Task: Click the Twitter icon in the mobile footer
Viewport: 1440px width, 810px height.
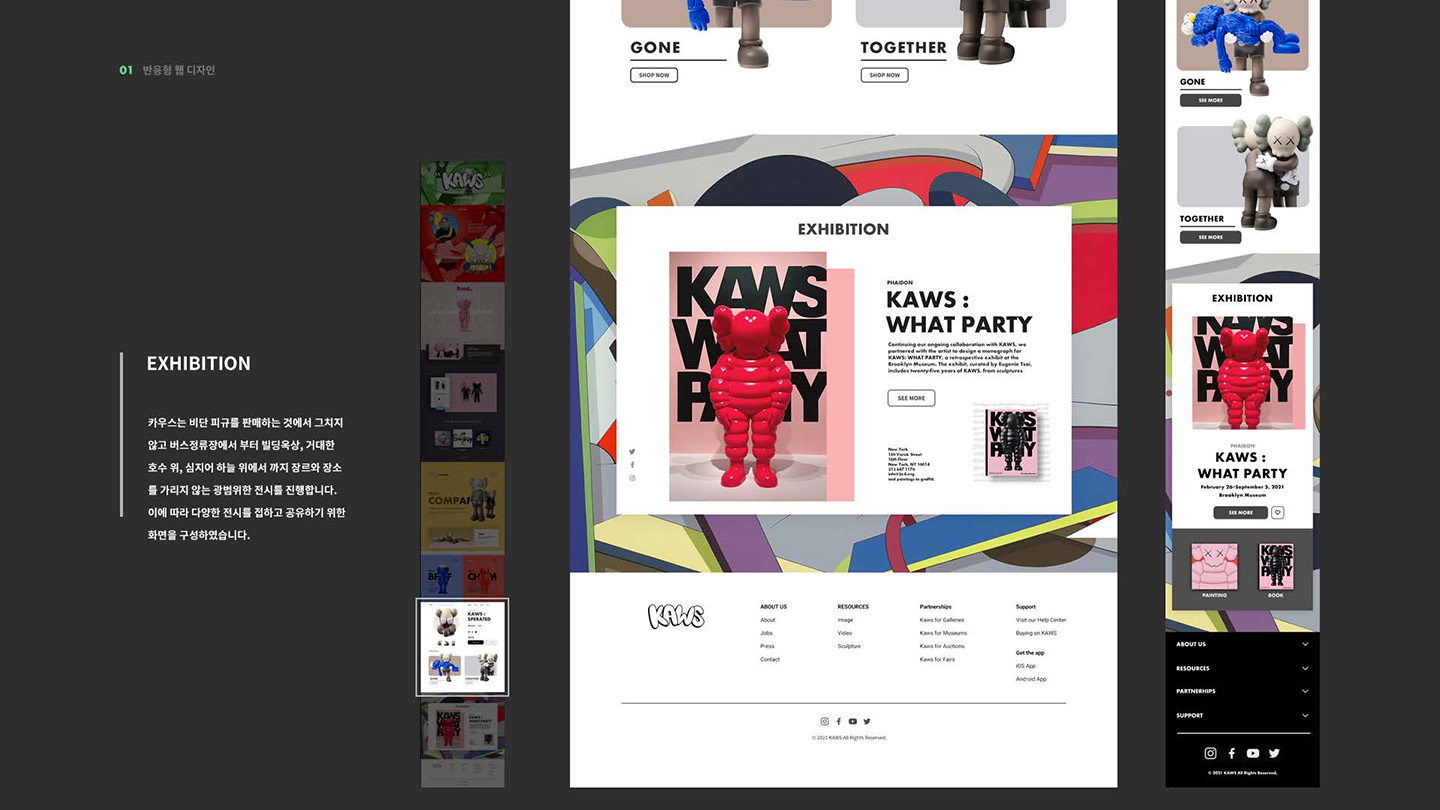Action: [1274, 753]
